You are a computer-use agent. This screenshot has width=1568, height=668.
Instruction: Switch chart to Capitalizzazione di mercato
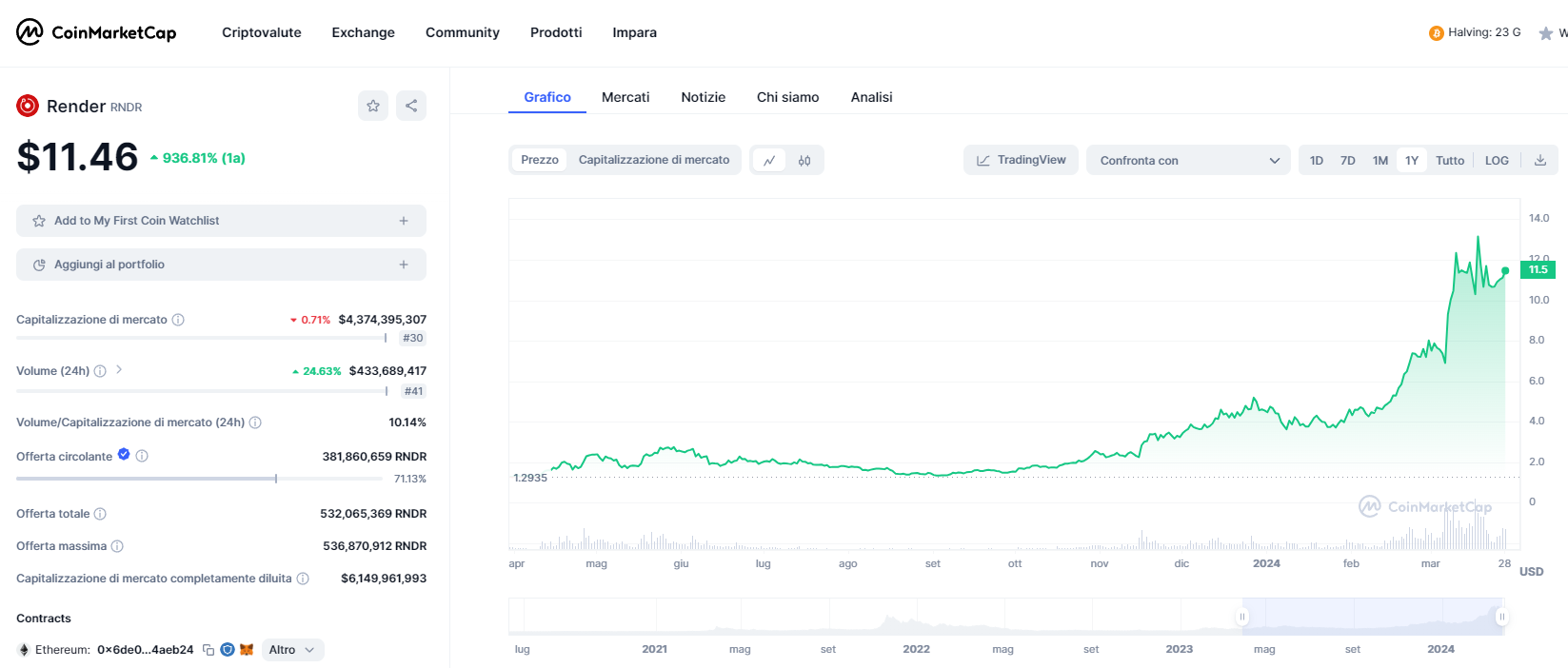(x=654, y=160)
